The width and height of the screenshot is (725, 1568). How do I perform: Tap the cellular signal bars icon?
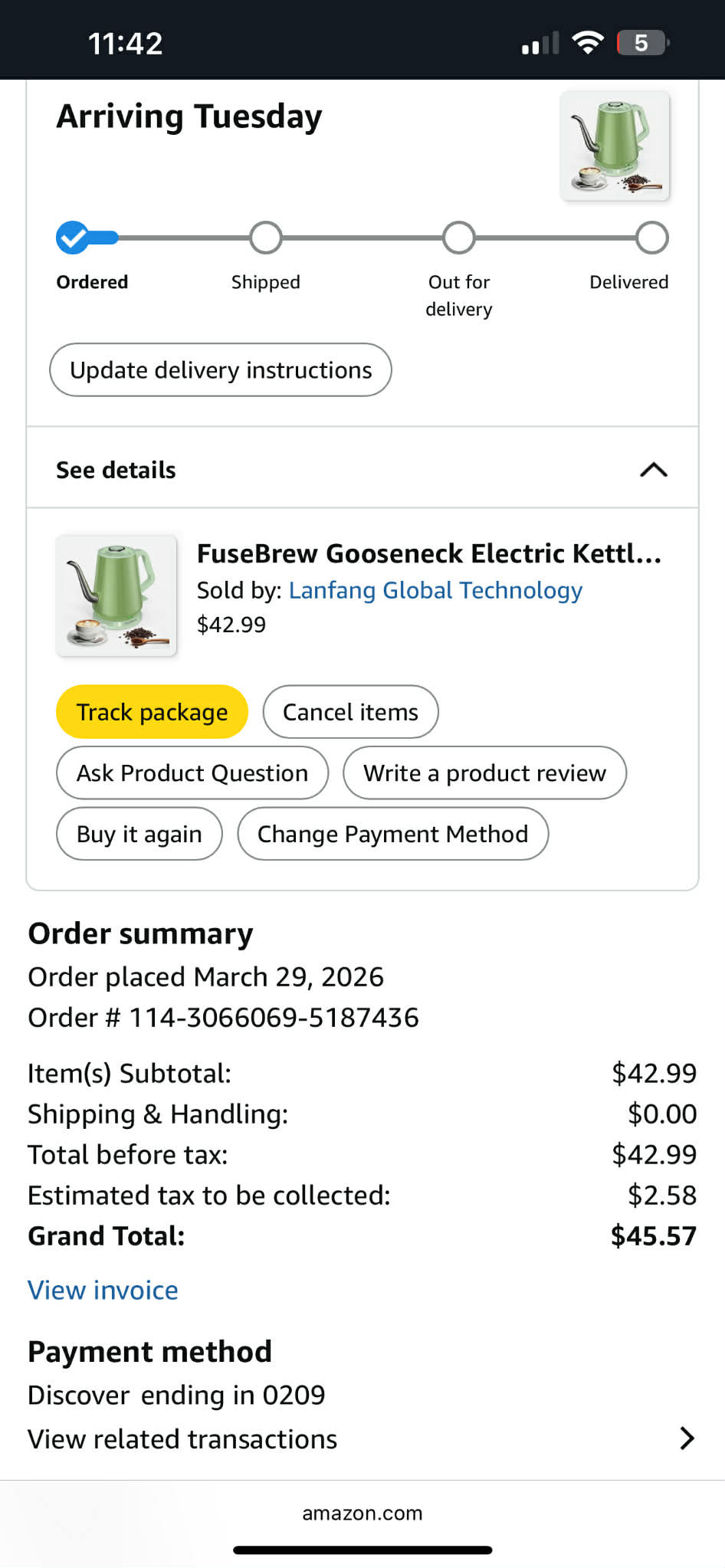point(540,43)
